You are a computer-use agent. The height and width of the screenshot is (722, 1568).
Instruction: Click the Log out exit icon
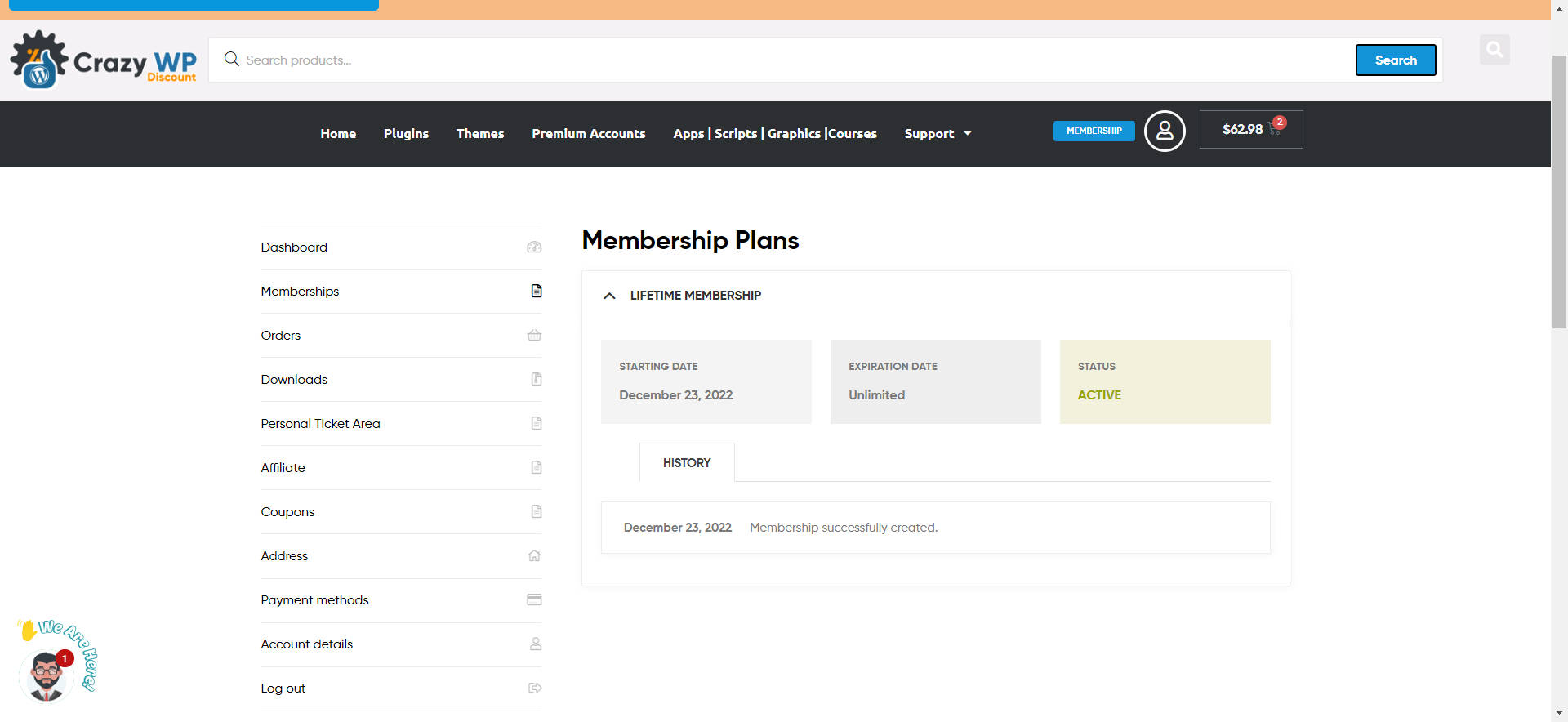(534, 689)
